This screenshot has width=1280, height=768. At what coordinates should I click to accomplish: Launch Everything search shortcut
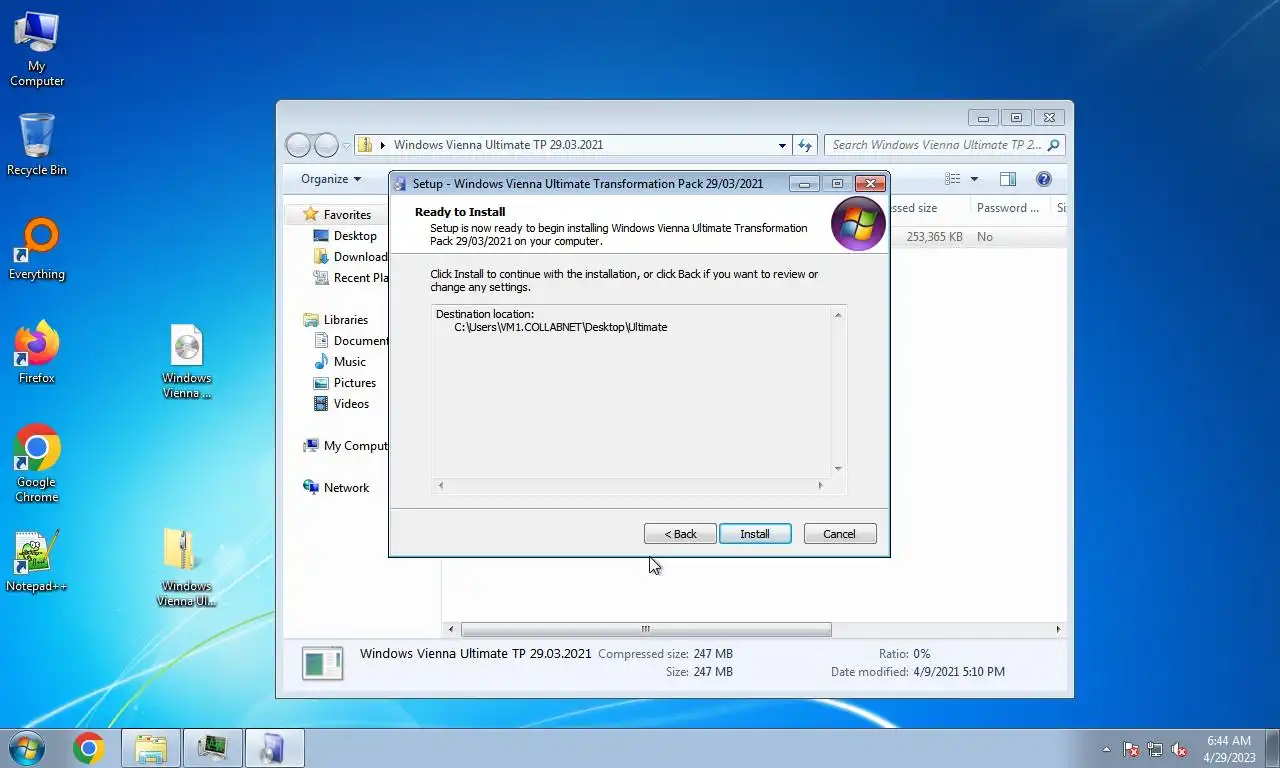(x=37, y=249)
